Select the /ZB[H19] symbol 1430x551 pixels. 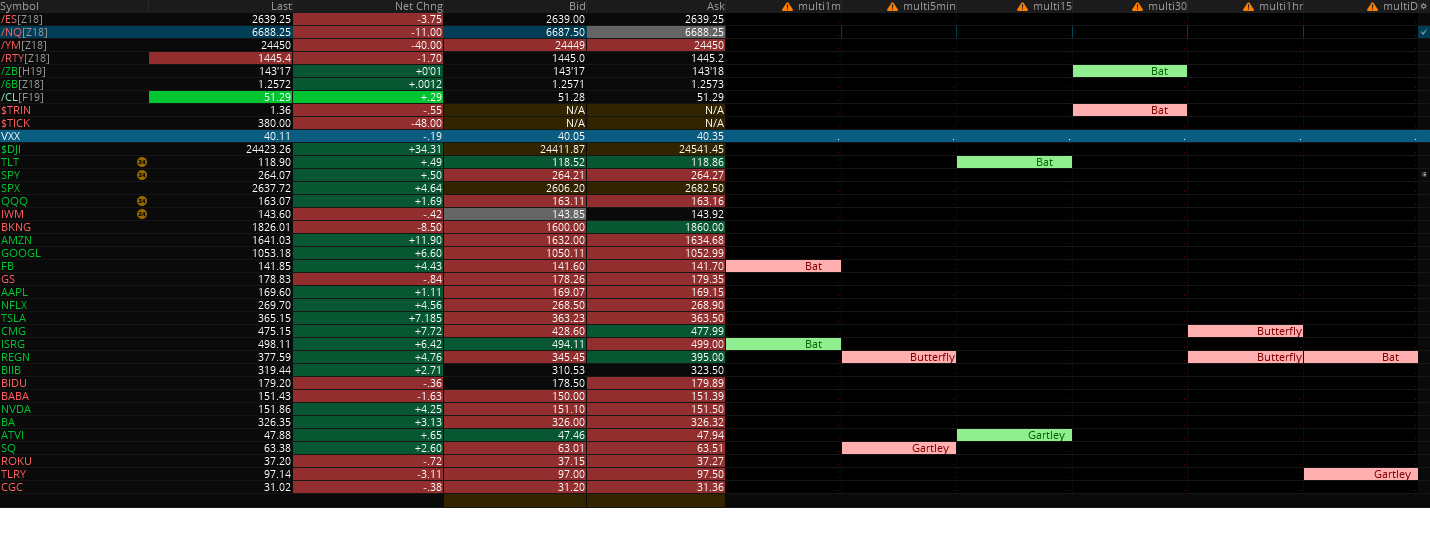click(24, 71)
